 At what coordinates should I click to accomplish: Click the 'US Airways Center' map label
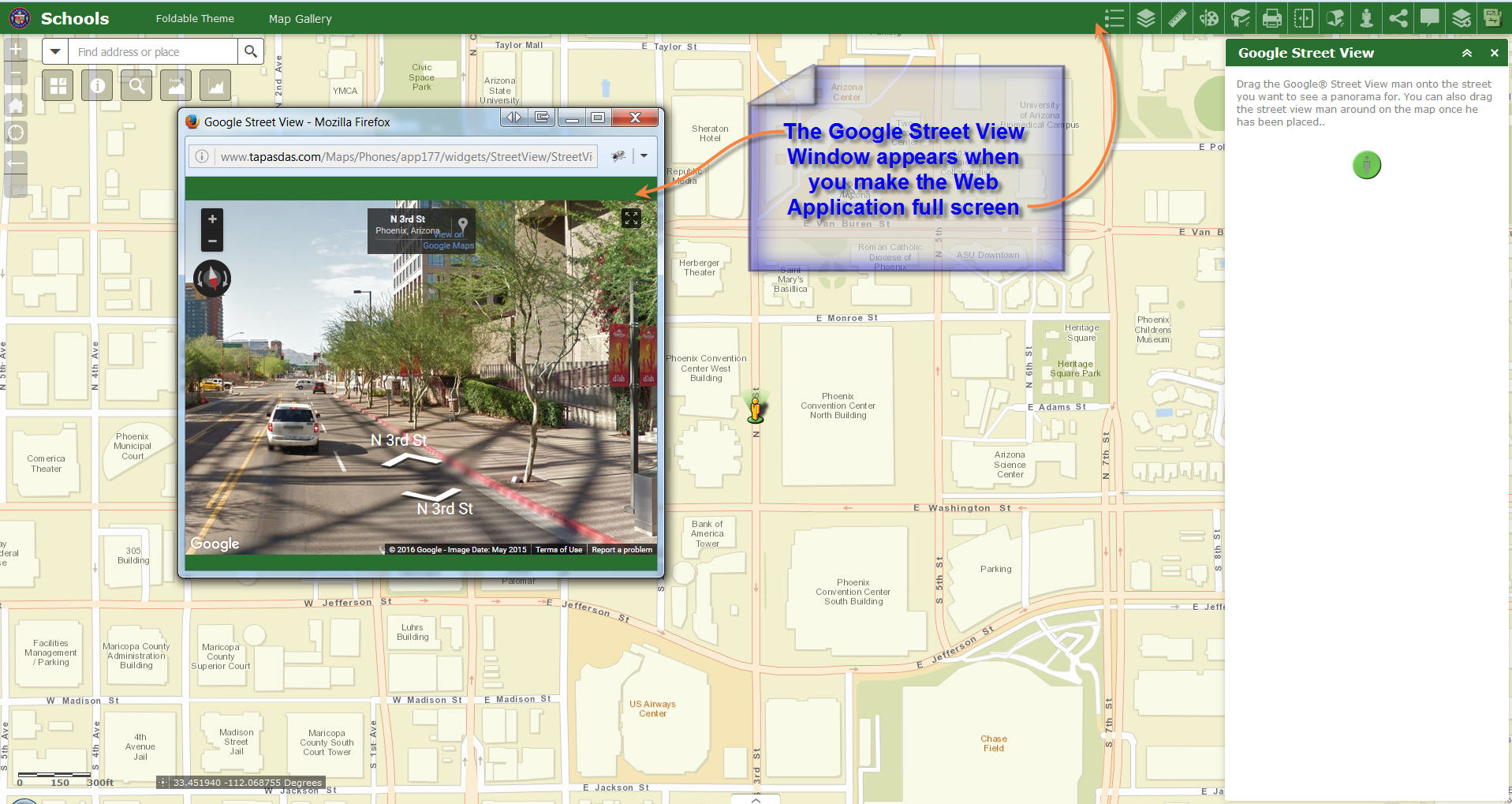click(652, 709)
